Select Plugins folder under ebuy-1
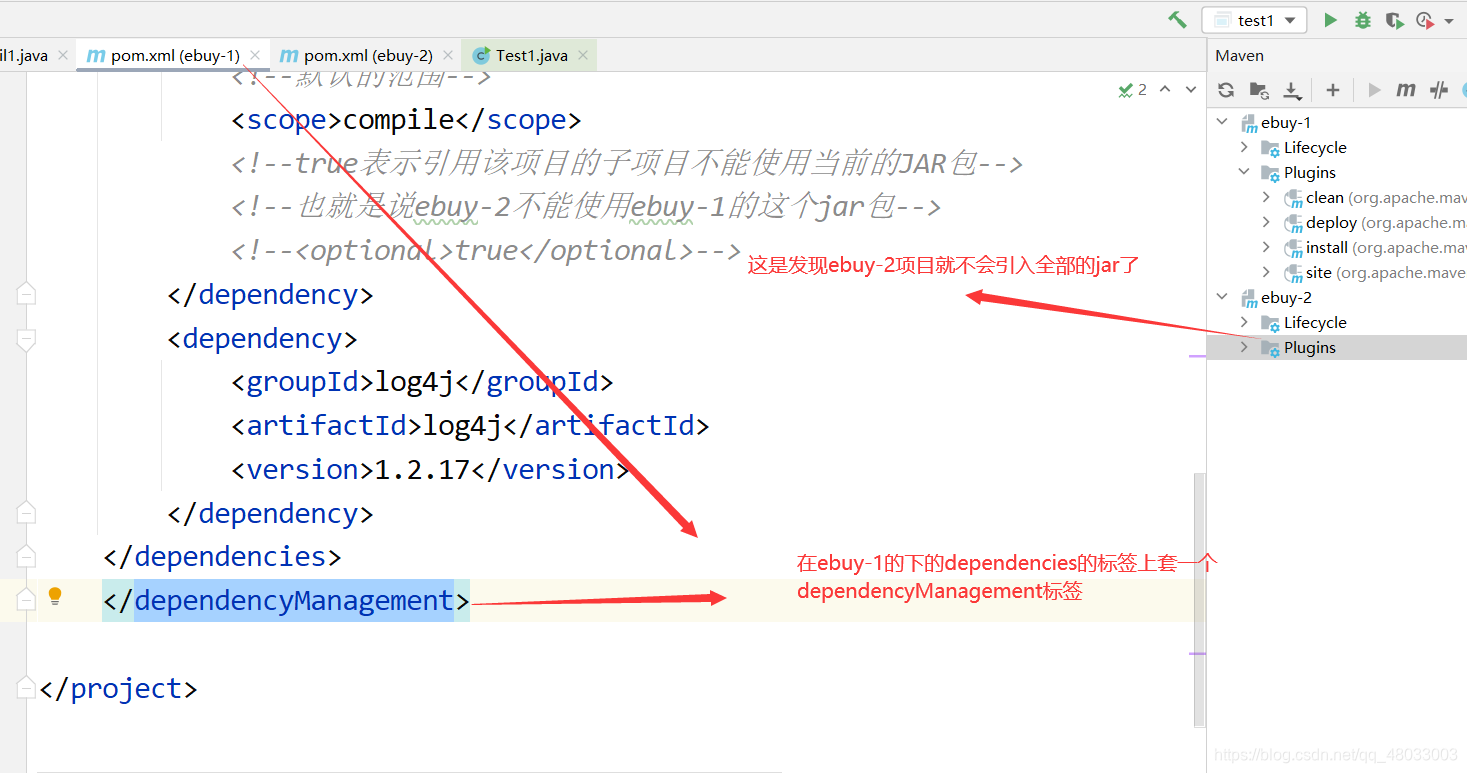Screen dimensions: 1467x773 1299,173
